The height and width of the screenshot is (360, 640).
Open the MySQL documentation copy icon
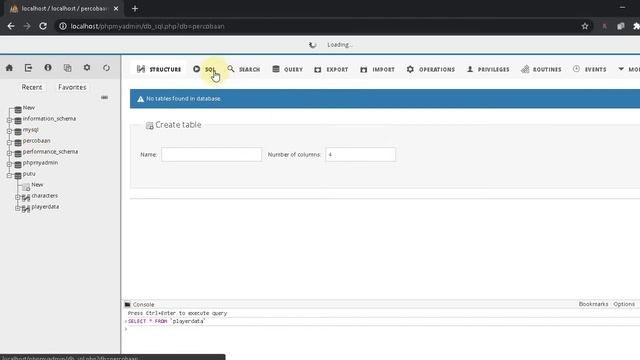pos(67,68)
